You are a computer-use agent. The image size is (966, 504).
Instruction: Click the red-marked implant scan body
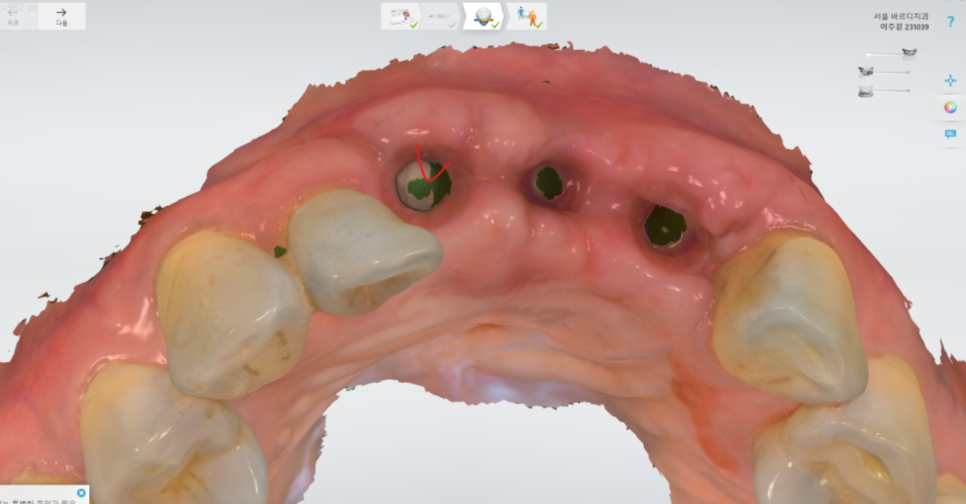tap(421, 184)
